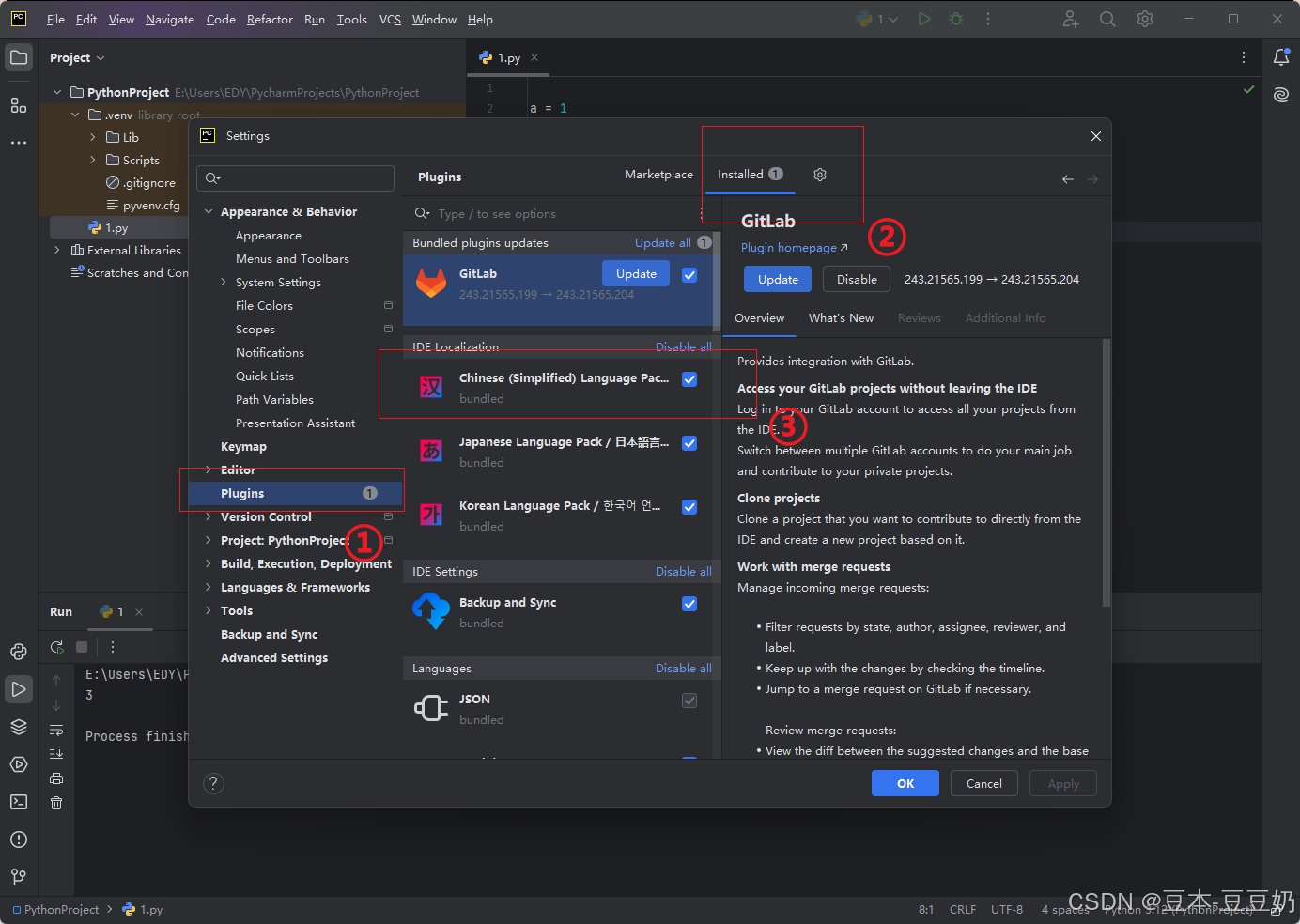Open IDE settings gear in title bar
Viewport: 1300px width, 924px height.
[1145, 19]
